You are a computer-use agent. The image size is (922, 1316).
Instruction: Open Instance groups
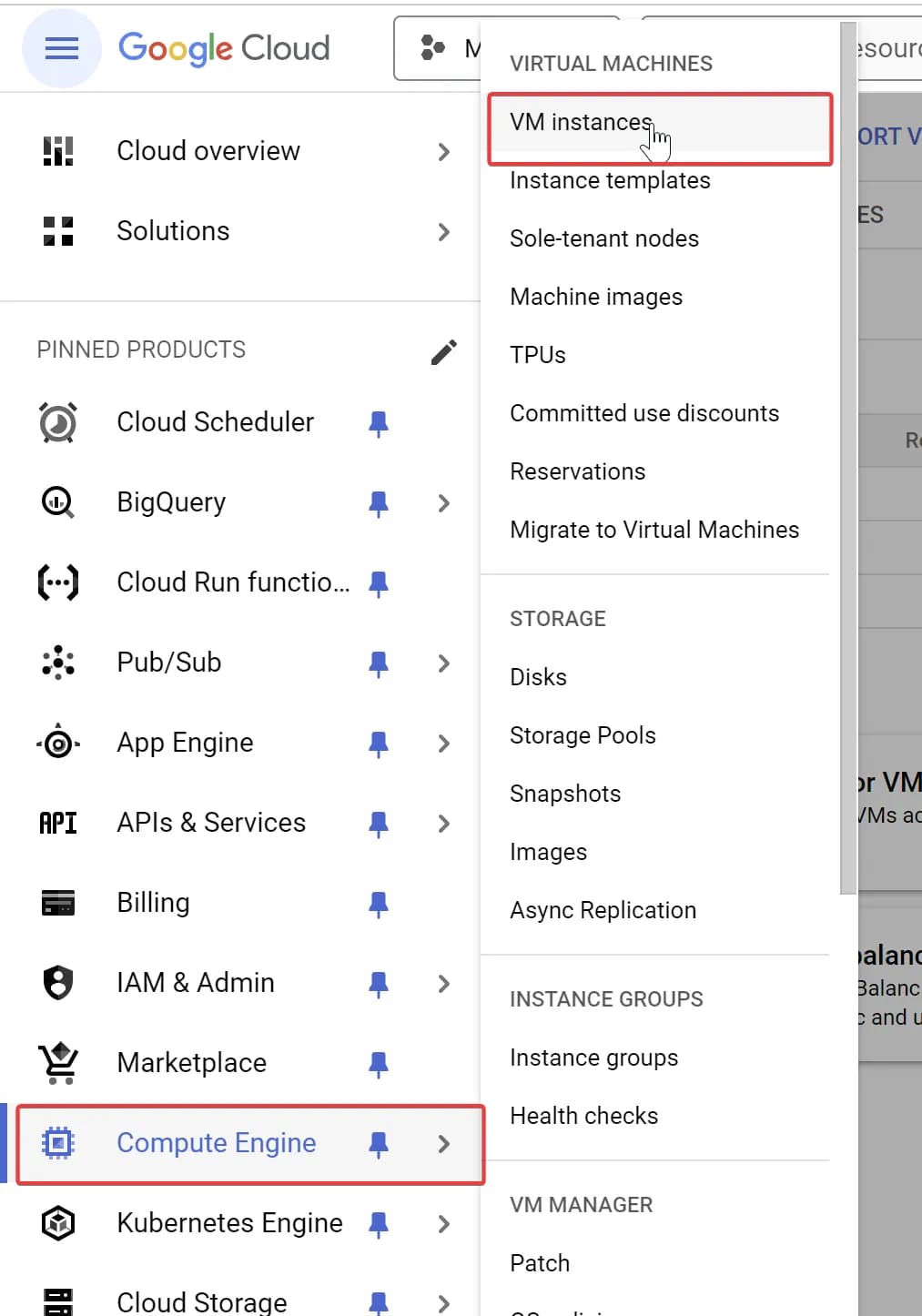pyautogui.click(x=594, y=1058)
